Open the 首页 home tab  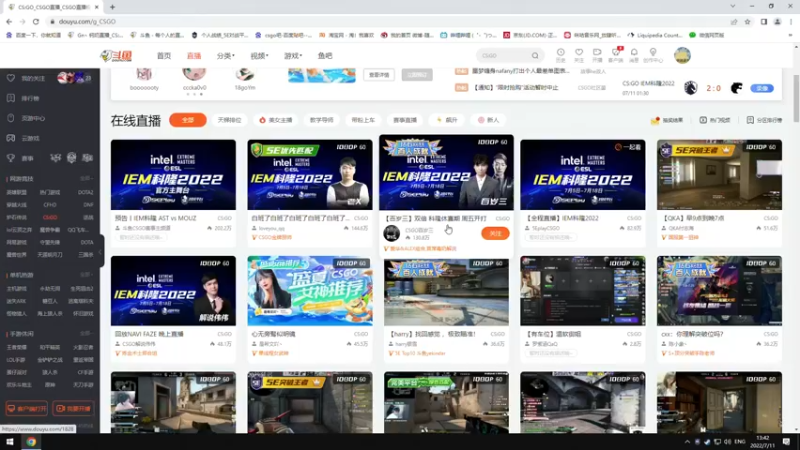164,56
